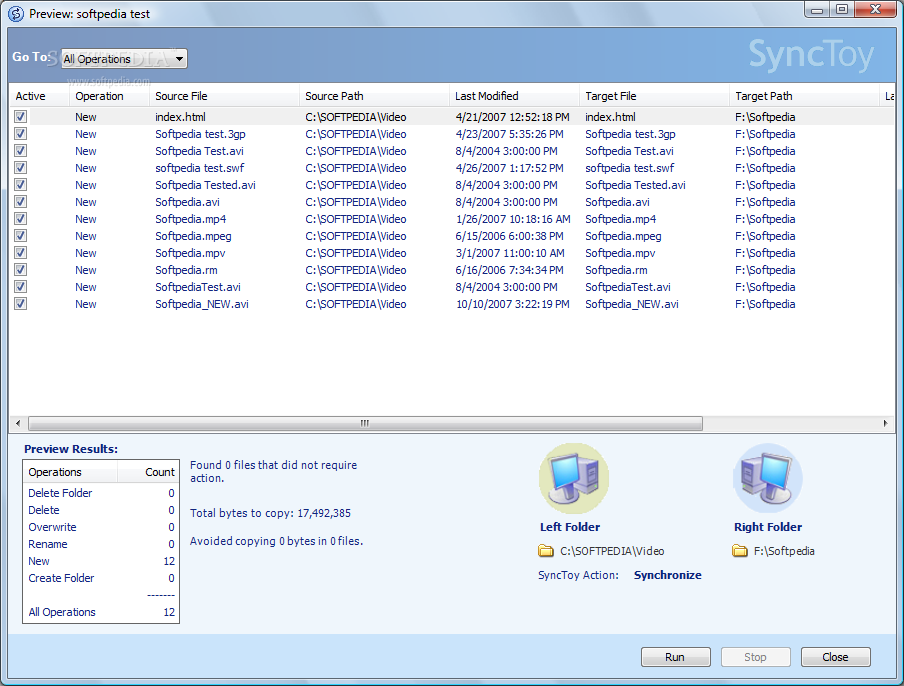Click the Run button
904x686 pixels.
pyautogui.click(x=675, y=657)
